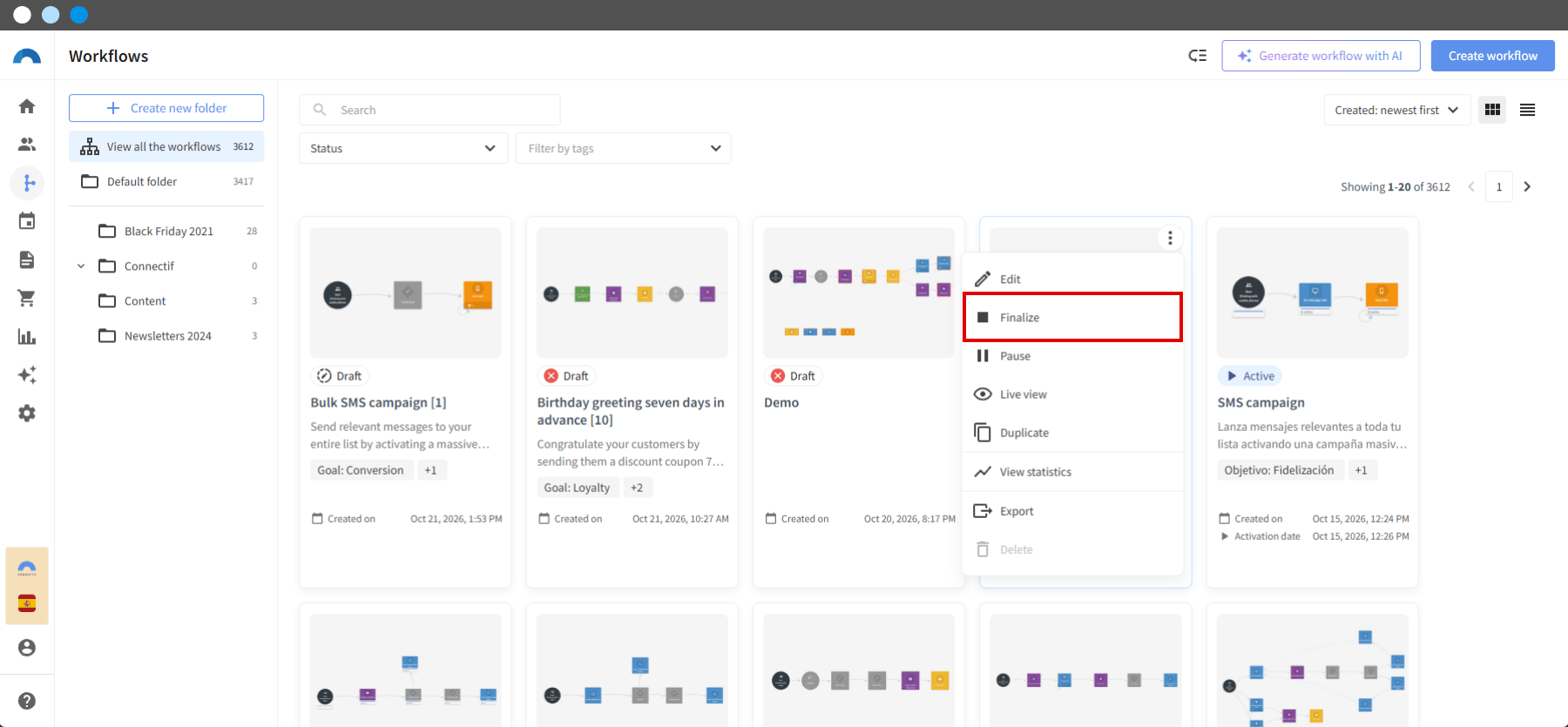Click the Create new folder button
1568x727 pixels.
(166, 108)
